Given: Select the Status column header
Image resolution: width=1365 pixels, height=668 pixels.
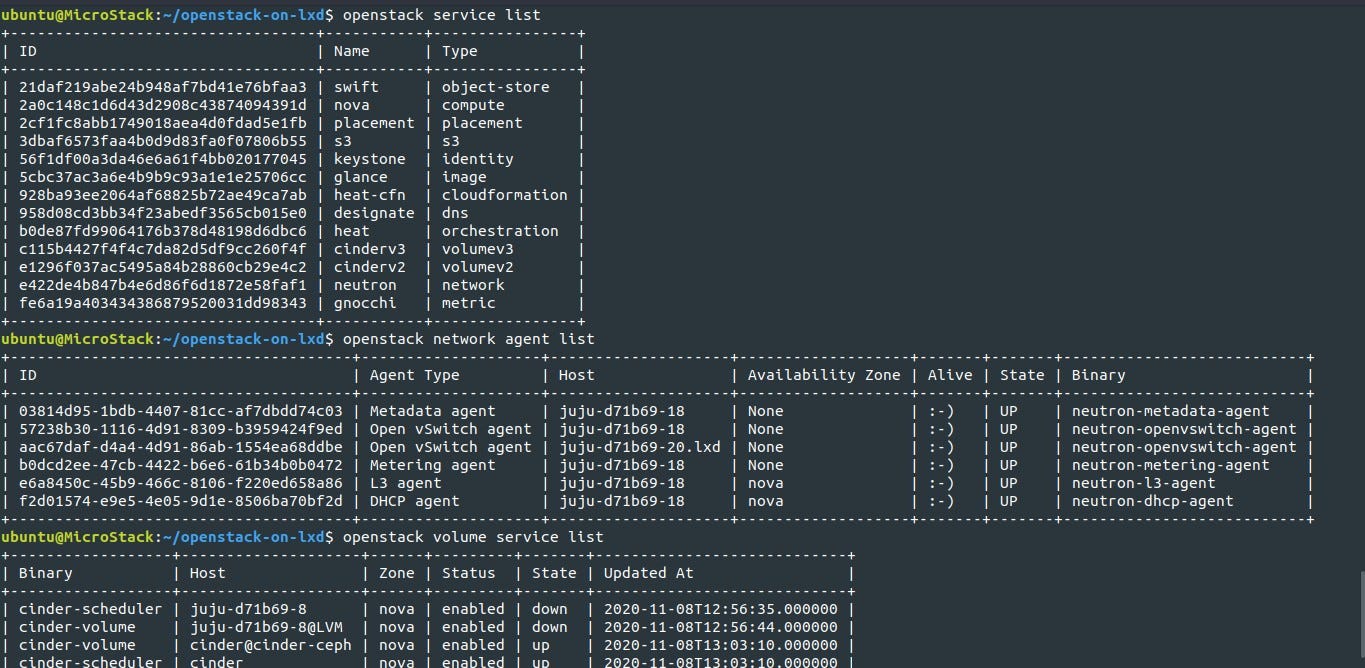Looking at the screenshot, I should [468, 573].
